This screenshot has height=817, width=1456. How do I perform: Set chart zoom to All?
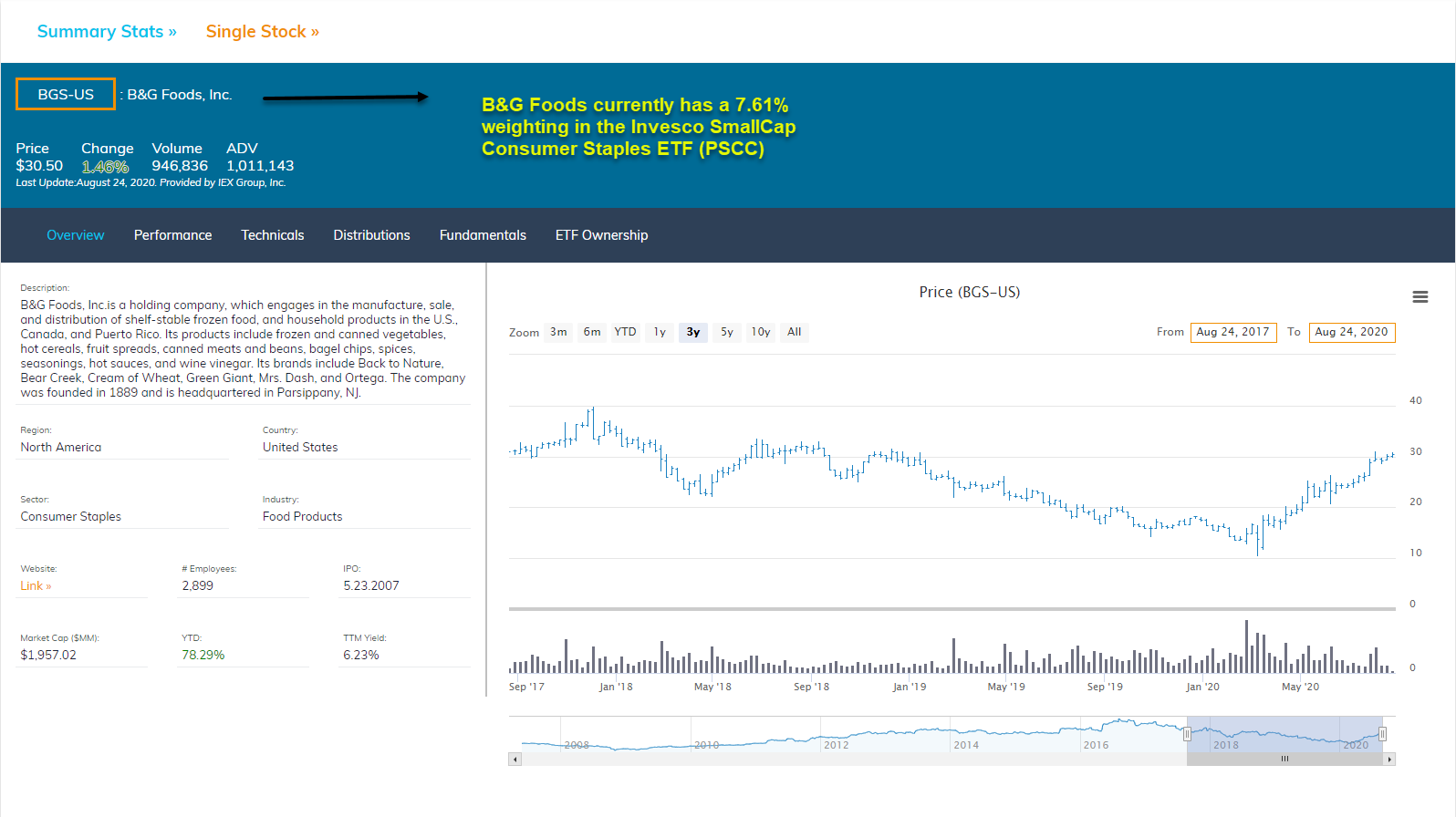[x=795, y=332]
